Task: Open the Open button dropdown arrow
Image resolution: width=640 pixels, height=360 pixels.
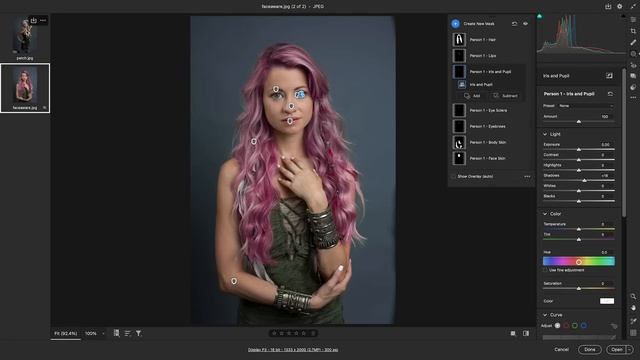Action: (629, 349)
